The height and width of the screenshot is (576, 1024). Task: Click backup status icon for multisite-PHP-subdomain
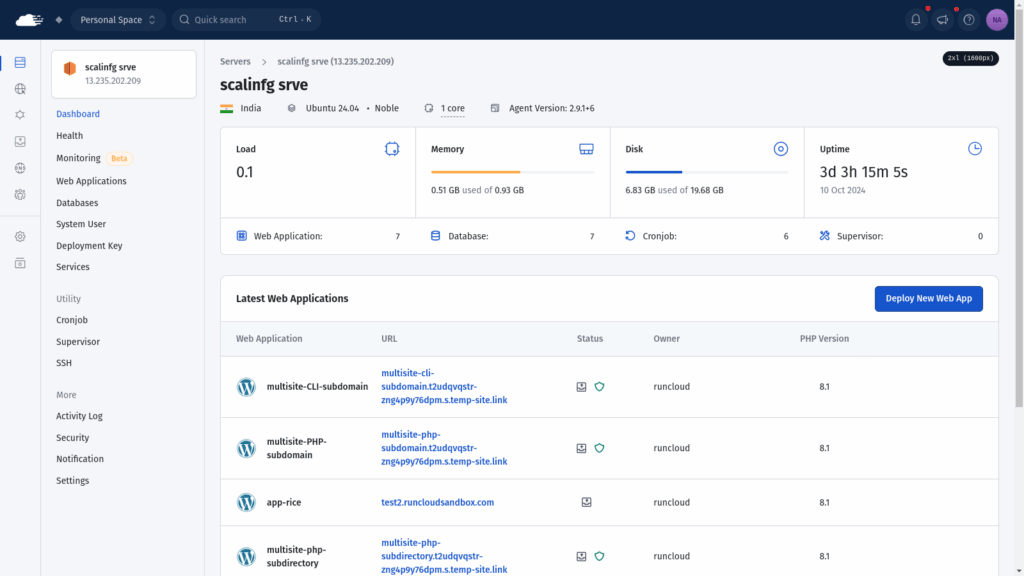coord(581,448)
